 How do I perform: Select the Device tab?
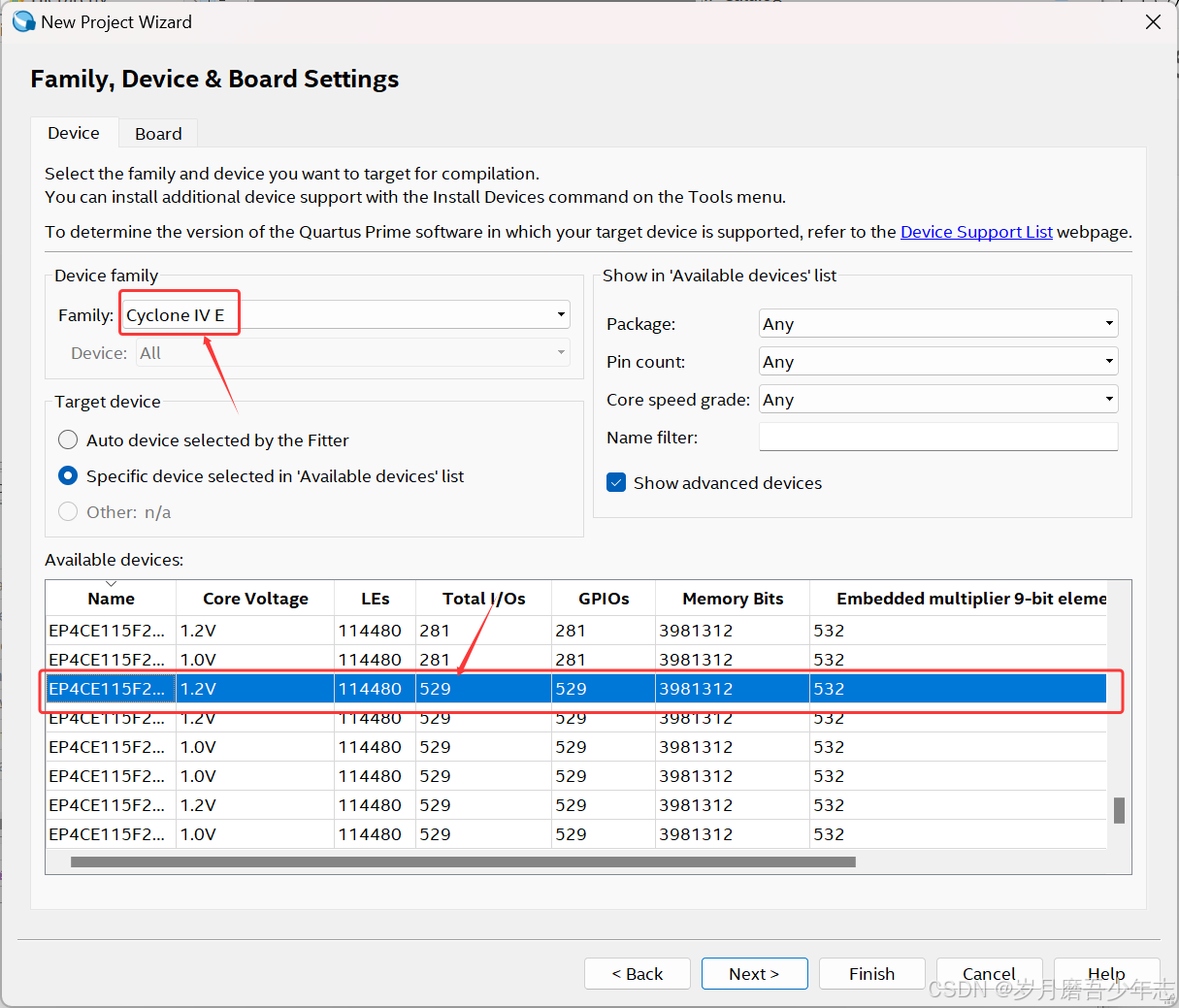(74, 133)
